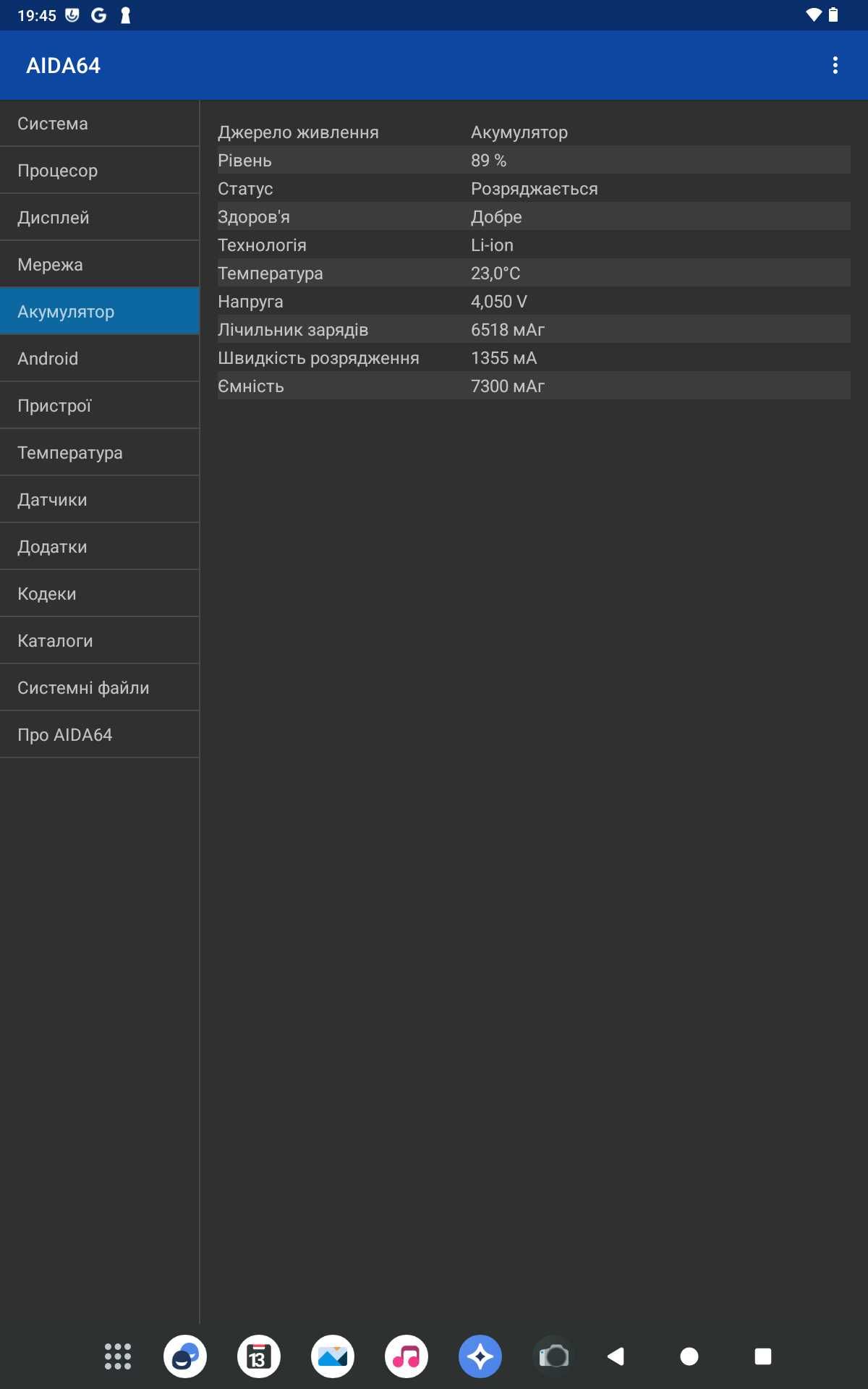Tap the Розряджається status value
The height and width of the screenshot is (1389, 868).
click(535, 189)
